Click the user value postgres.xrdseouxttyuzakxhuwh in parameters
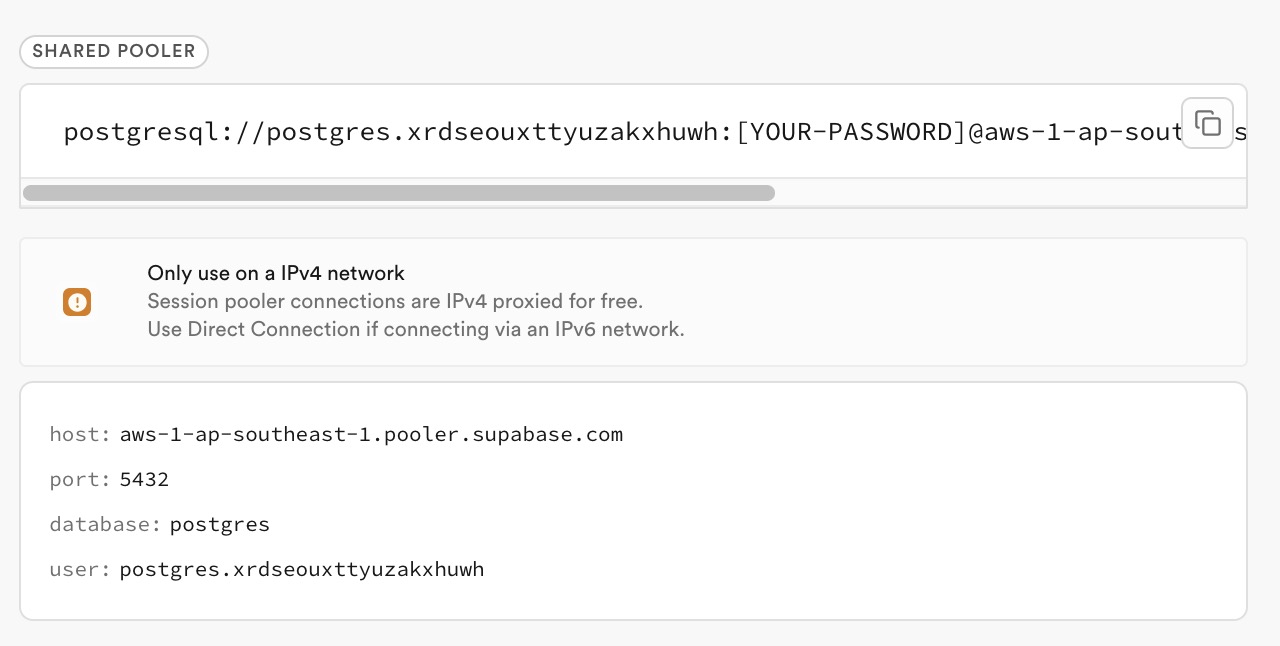 coord(302,569)
